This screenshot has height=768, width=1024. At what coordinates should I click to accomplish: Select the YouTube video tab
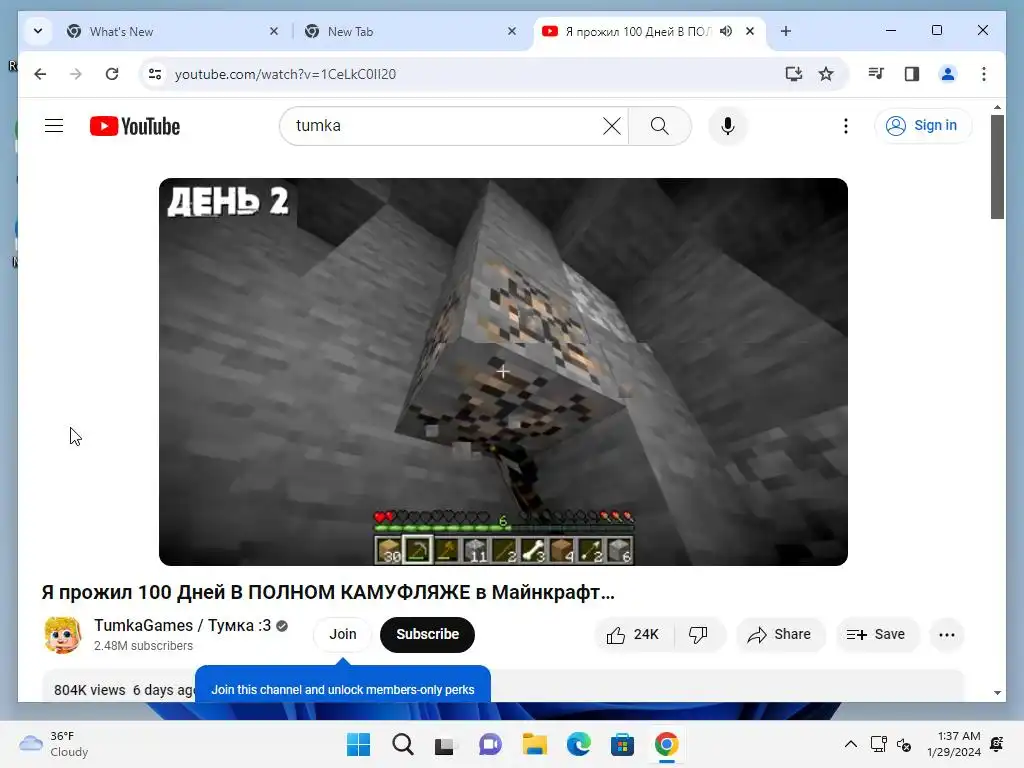[x=637, y=31]
